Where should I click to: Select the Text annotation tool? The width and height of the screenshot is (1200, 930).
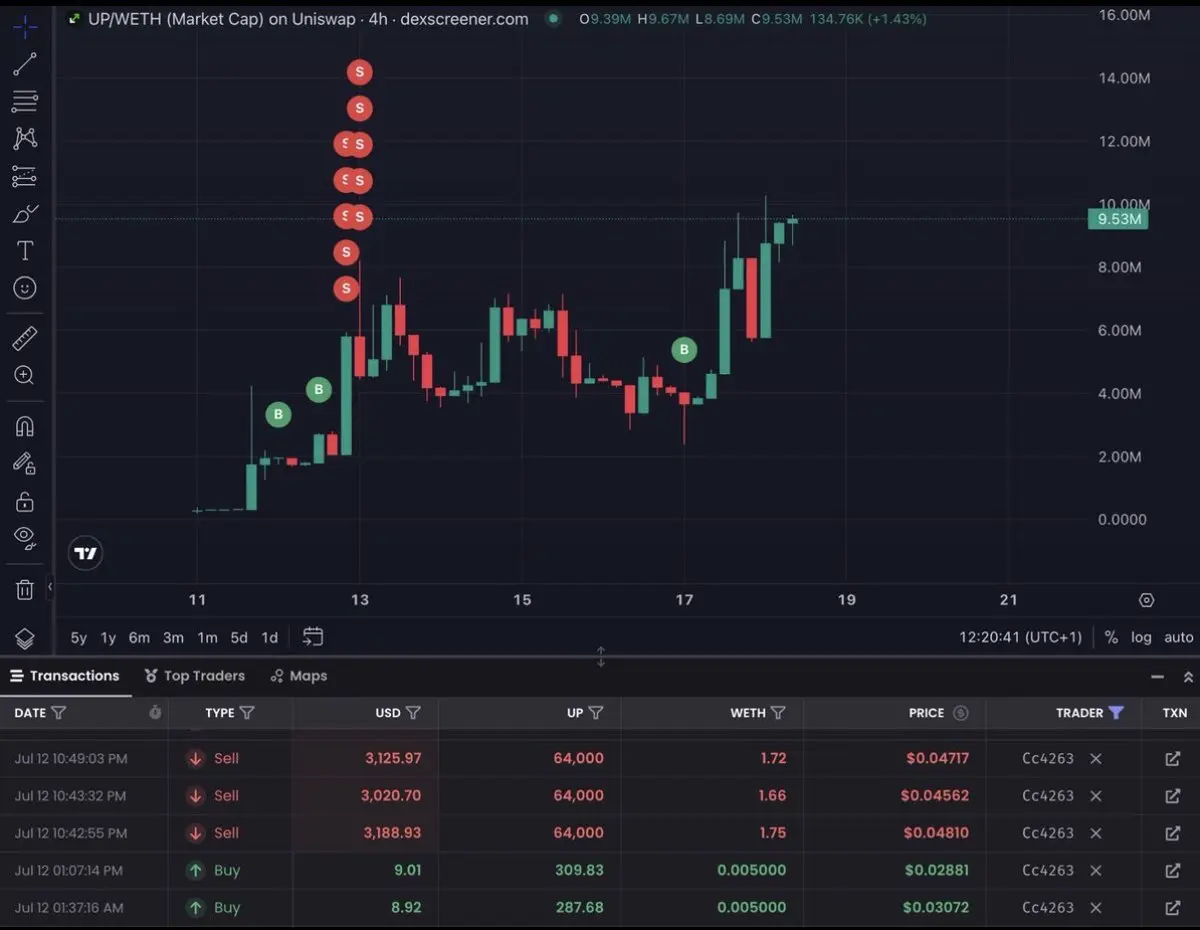pyautogui.click(x=25, y=251)
